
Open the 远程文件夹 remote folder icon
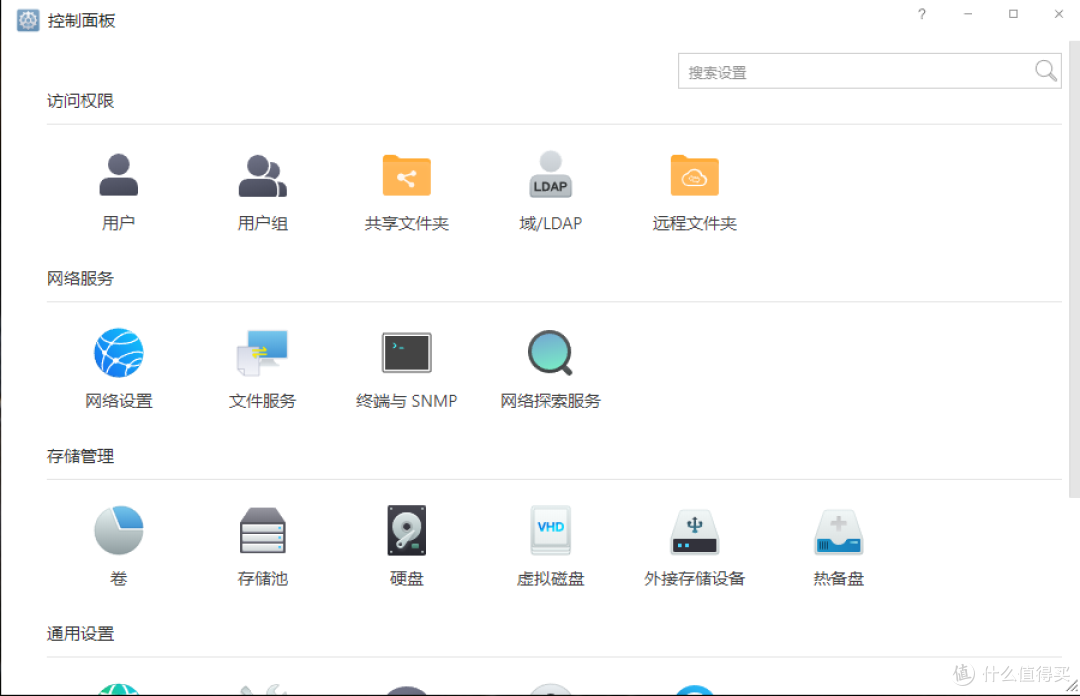694,175
